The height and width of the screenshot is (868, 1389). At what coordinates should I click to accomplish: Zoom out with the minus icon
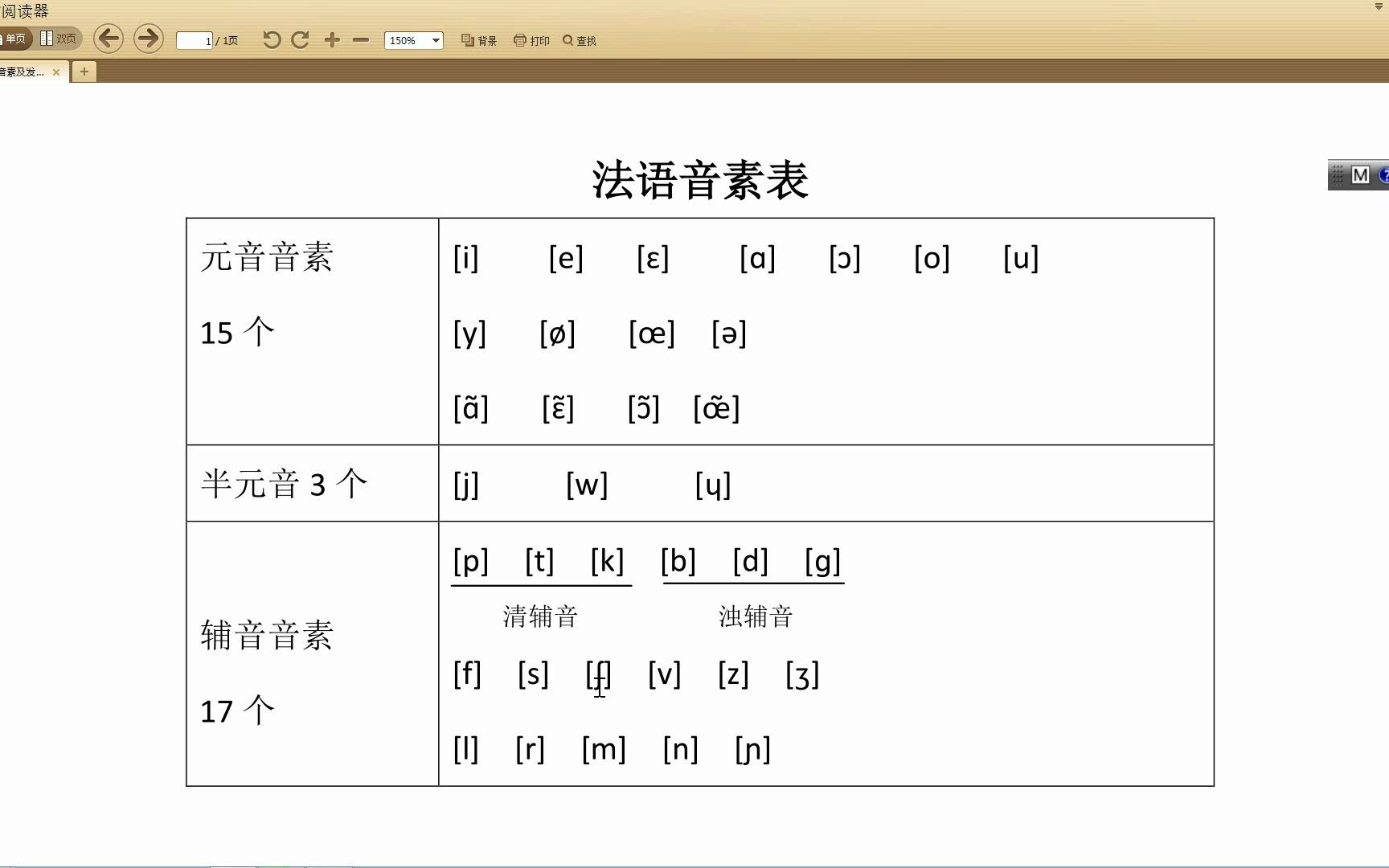(360, 39)
